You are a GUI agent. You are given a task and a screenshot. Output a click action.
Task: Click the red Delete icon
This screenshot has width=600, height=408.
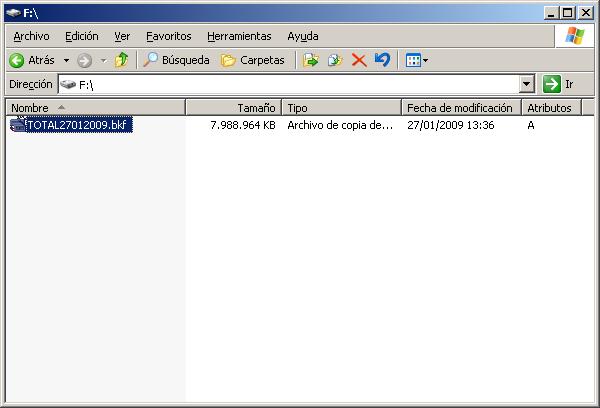359,60
